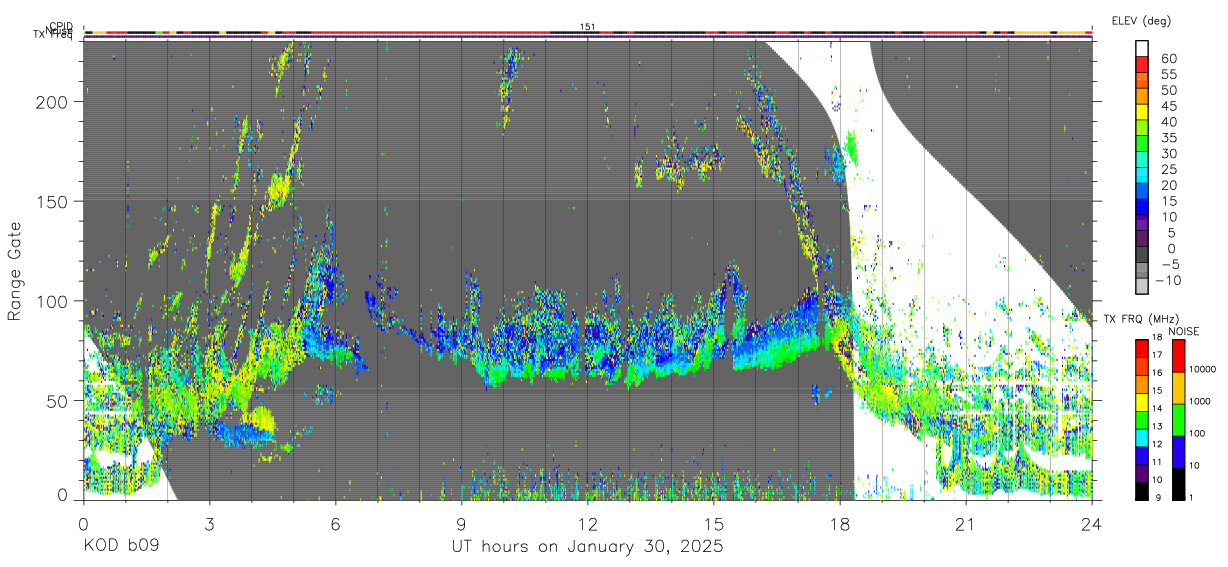Click the blue segment of the NOISE bar
The height and width of the screenshot is (567, 1228).
(1177, 452)
